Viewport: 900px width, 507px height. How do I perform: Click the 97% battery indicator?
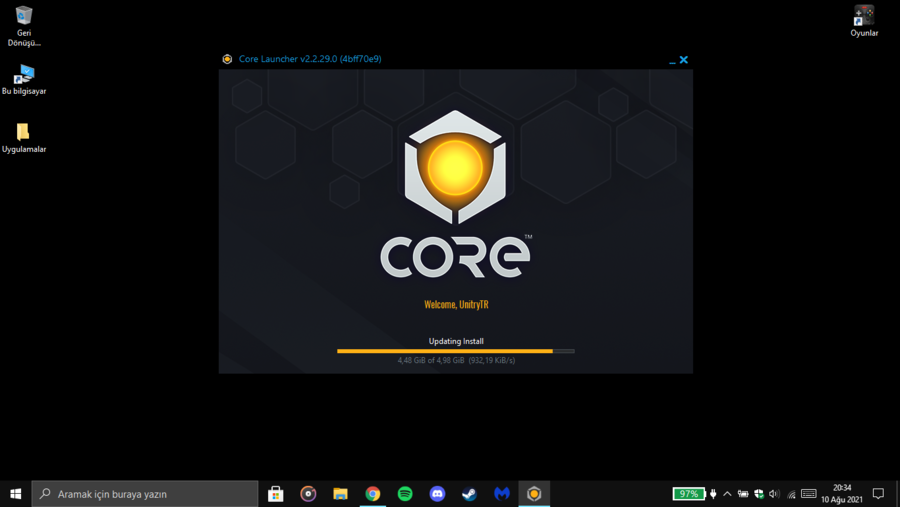689,494
